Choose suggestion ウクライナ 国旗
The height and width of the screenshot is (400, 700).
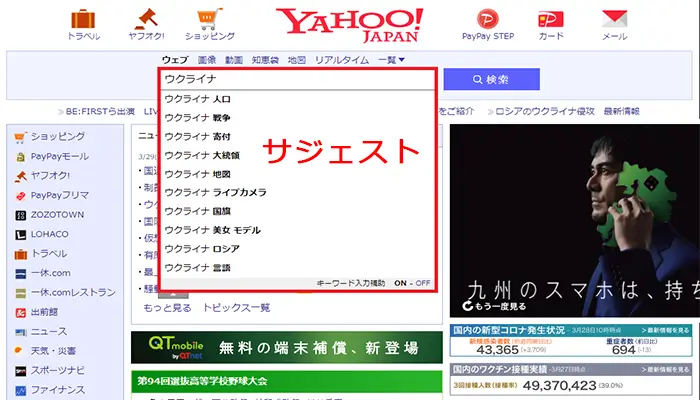297,211
